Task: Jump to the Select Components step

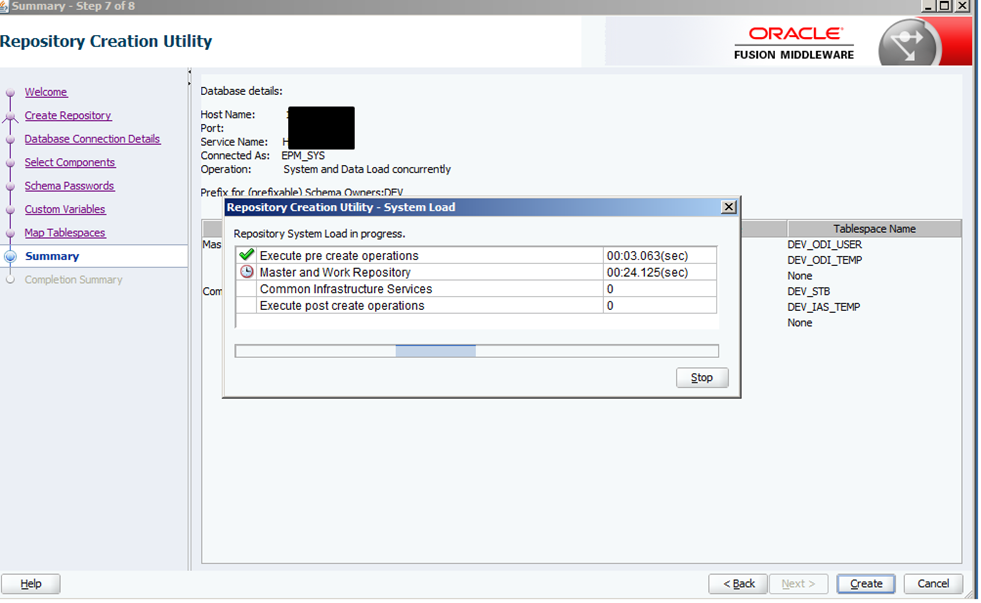Action: (70, 163)
